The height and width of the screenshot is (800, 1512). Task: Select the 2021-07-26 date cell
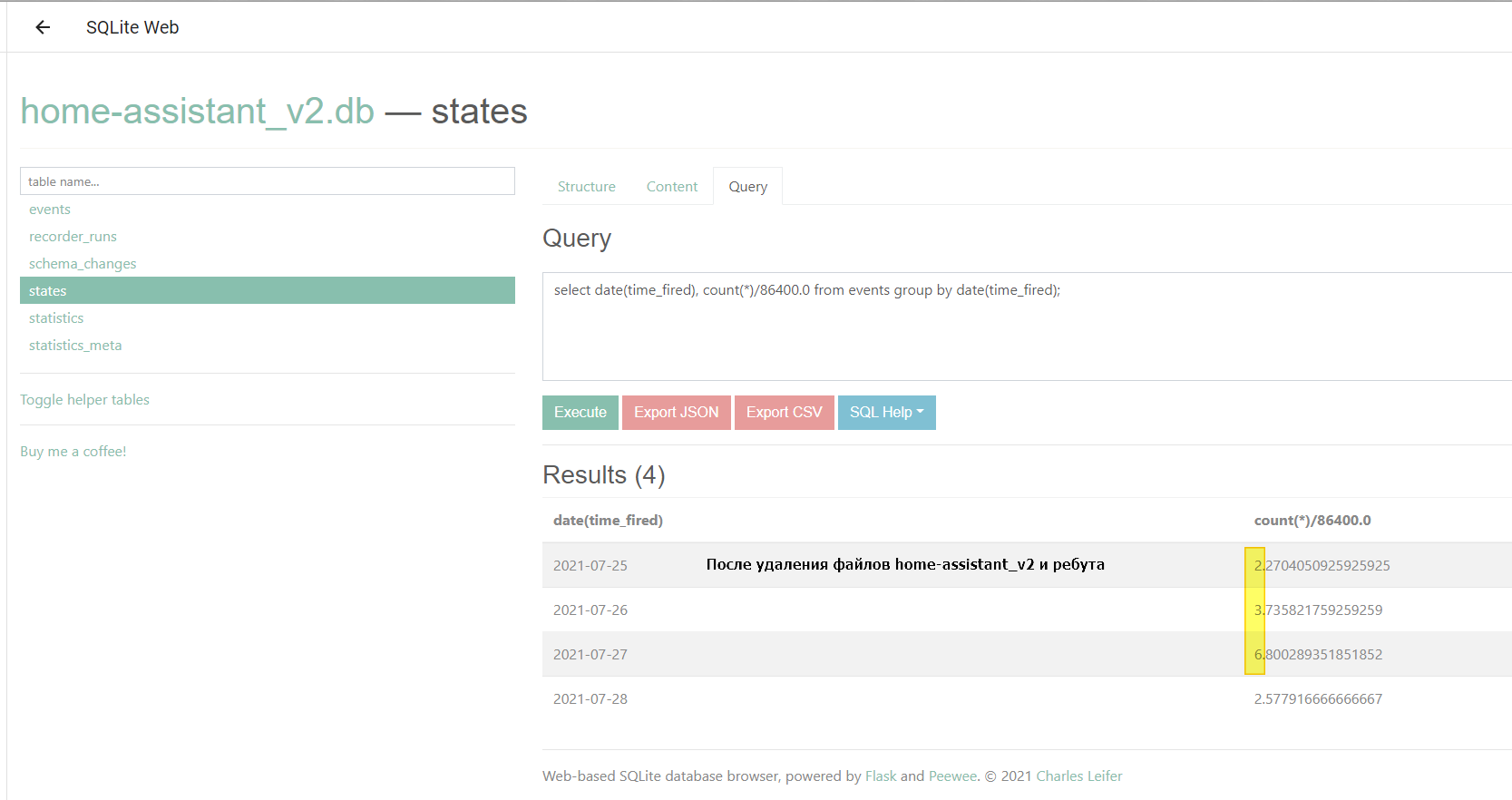[590, 610]
